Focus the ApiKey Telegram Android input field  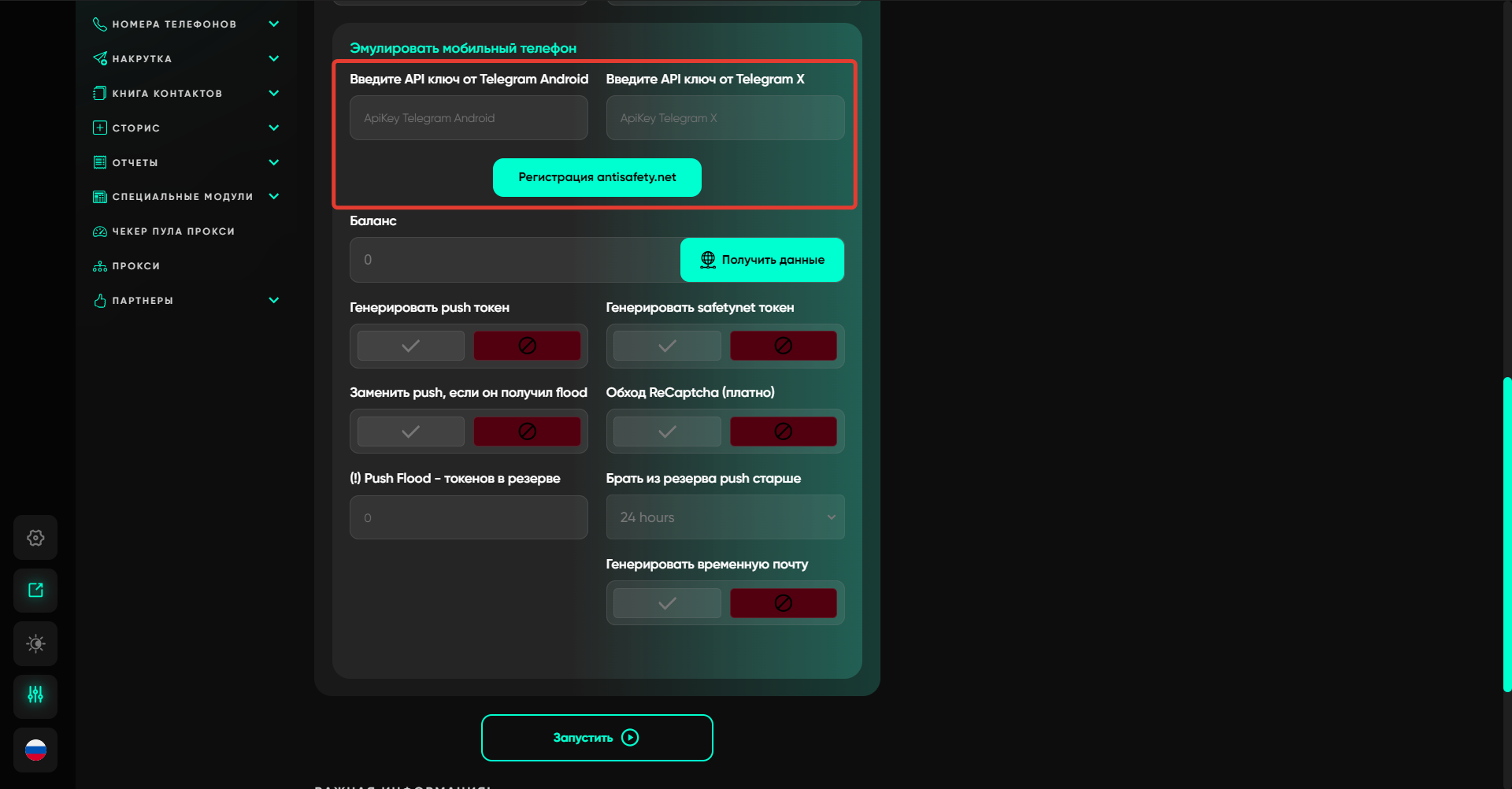pos(469,118)
